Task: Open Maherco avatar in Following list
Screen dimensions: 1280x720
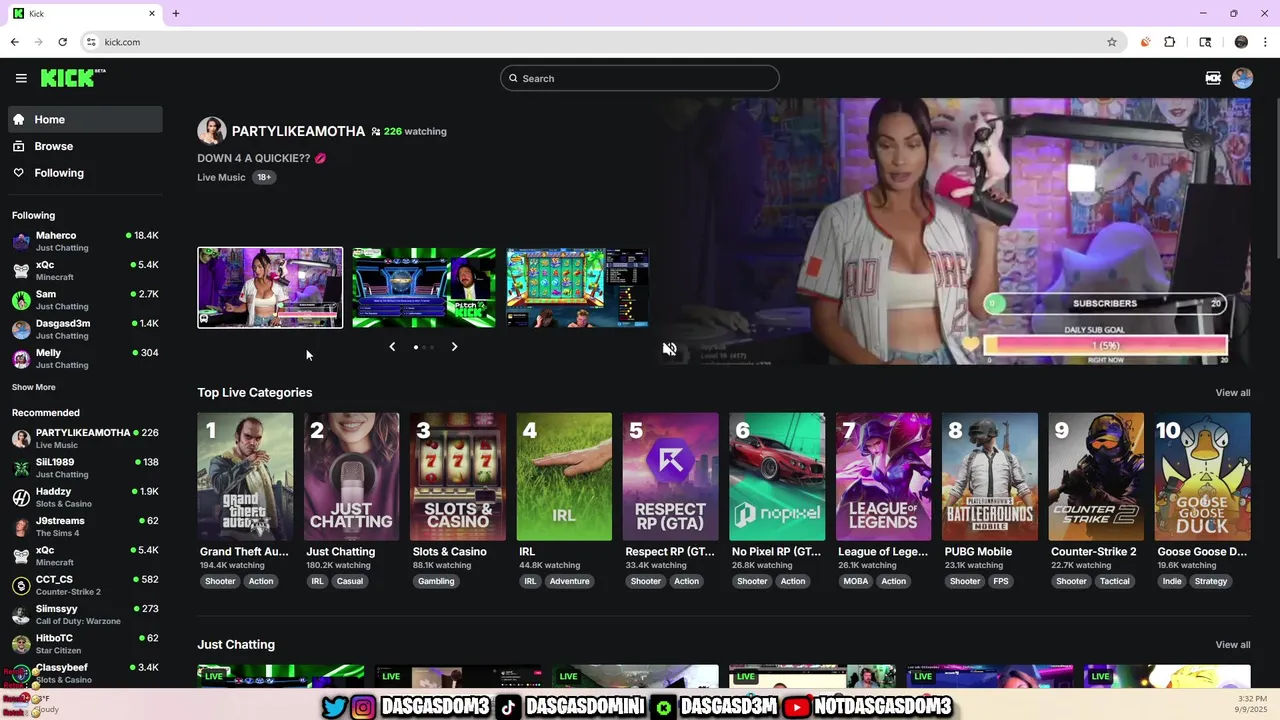Action: (21, 241)
